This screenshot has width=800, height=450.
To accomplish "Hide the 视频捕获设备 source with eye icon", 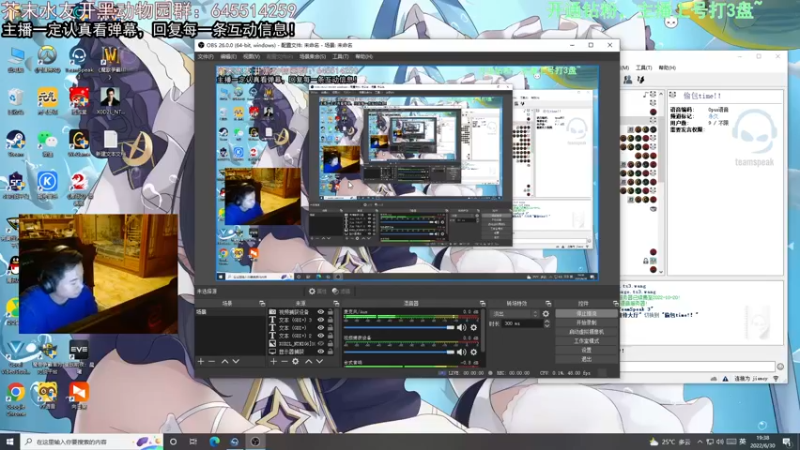I will pos(320,312).
